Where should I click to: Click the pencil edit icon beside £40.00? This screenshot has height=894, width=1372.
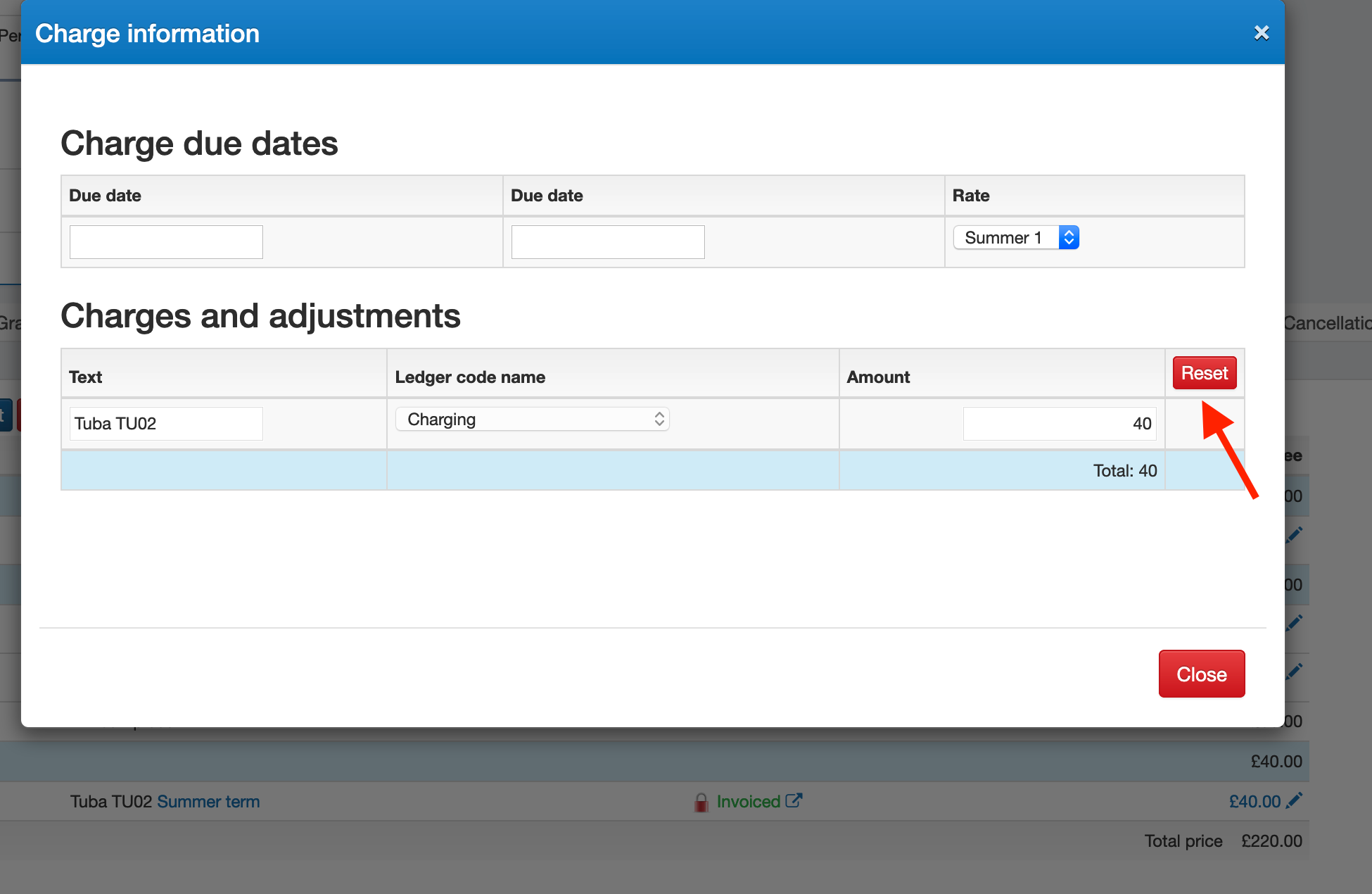(x=1294, y=800)
